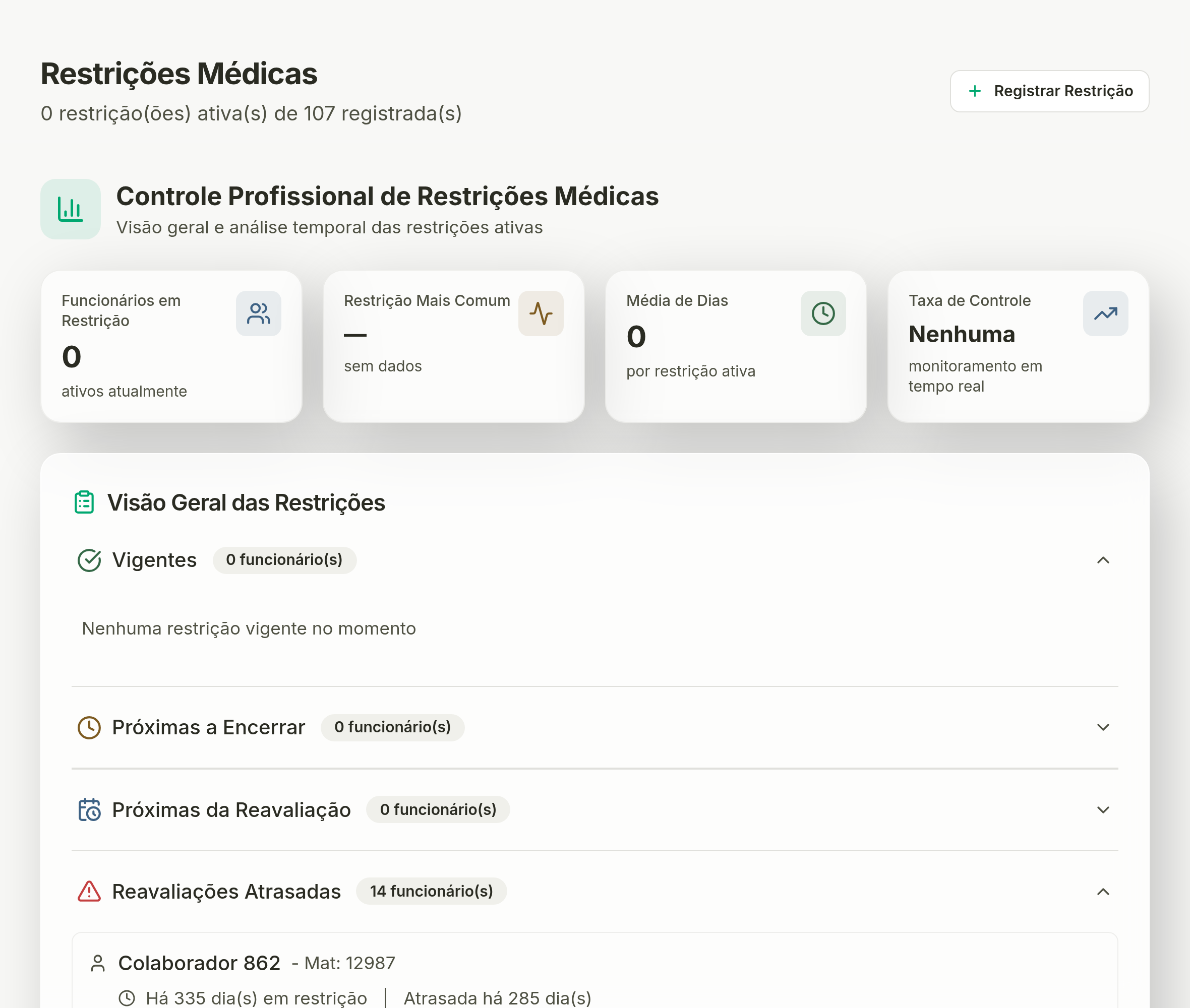Image resolution: width=1190 pixels, height=1008 pixels.
Task: Click the monitoramento em tempo real text
Action: pos(976,376)
